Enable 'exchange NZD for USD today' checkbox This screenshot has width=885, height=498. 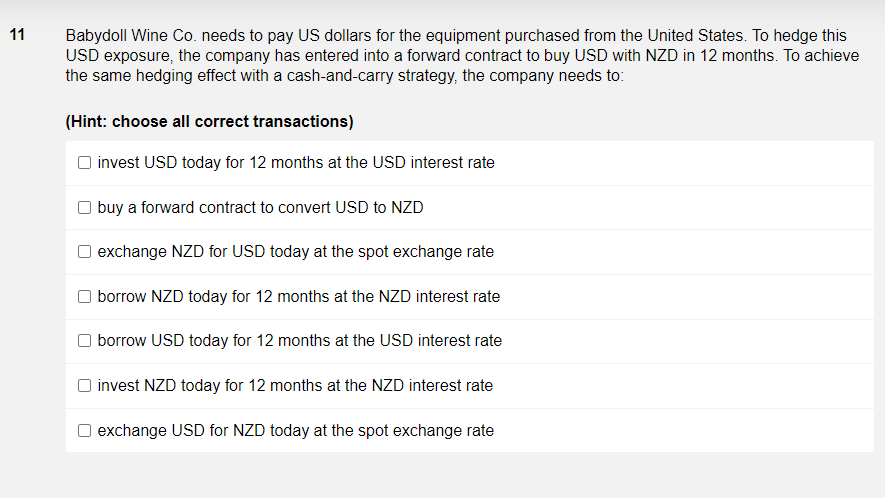pyautogui.click(x=85, y=252)
